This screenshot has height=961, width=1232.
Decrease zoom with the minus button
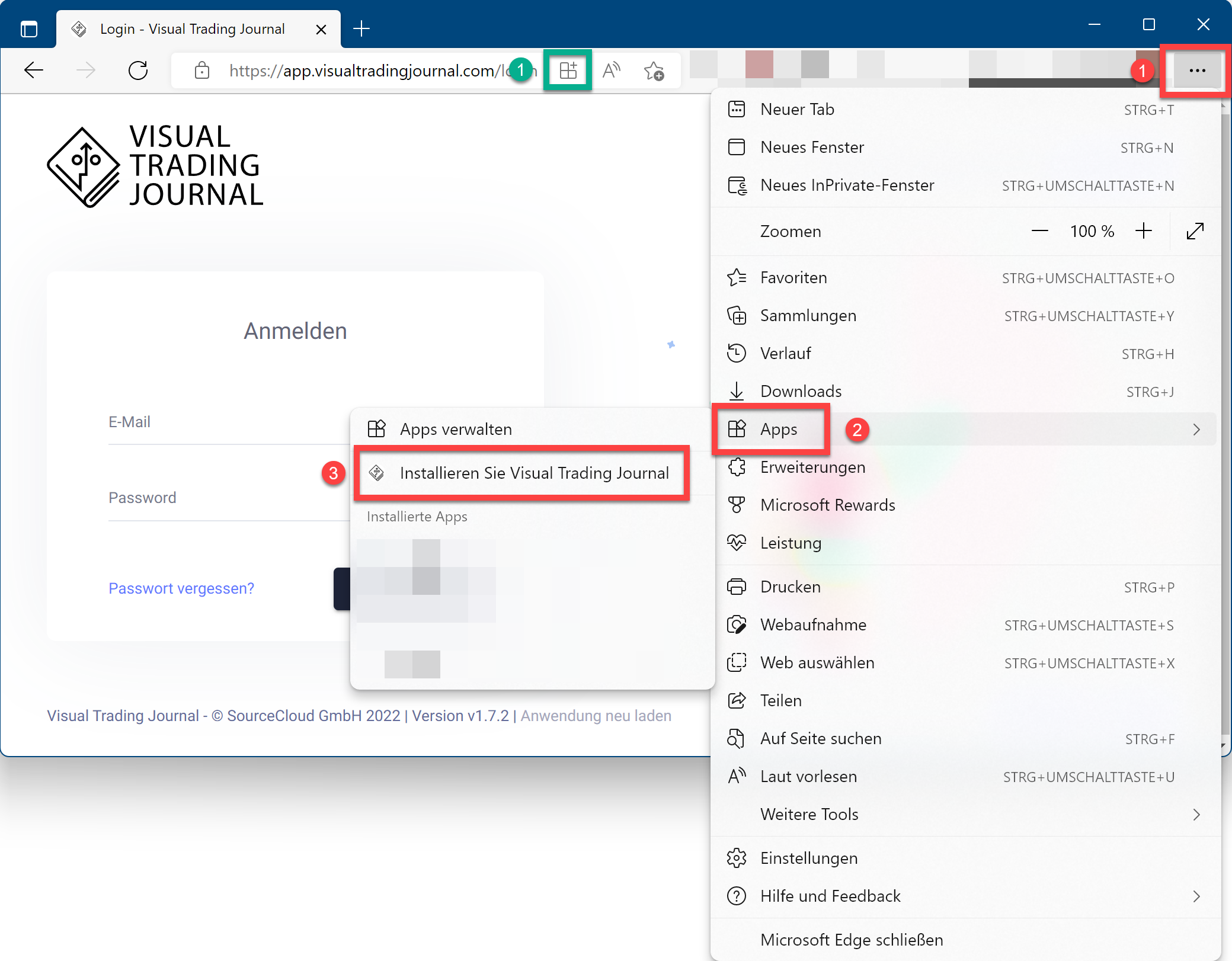[1039, 231]
